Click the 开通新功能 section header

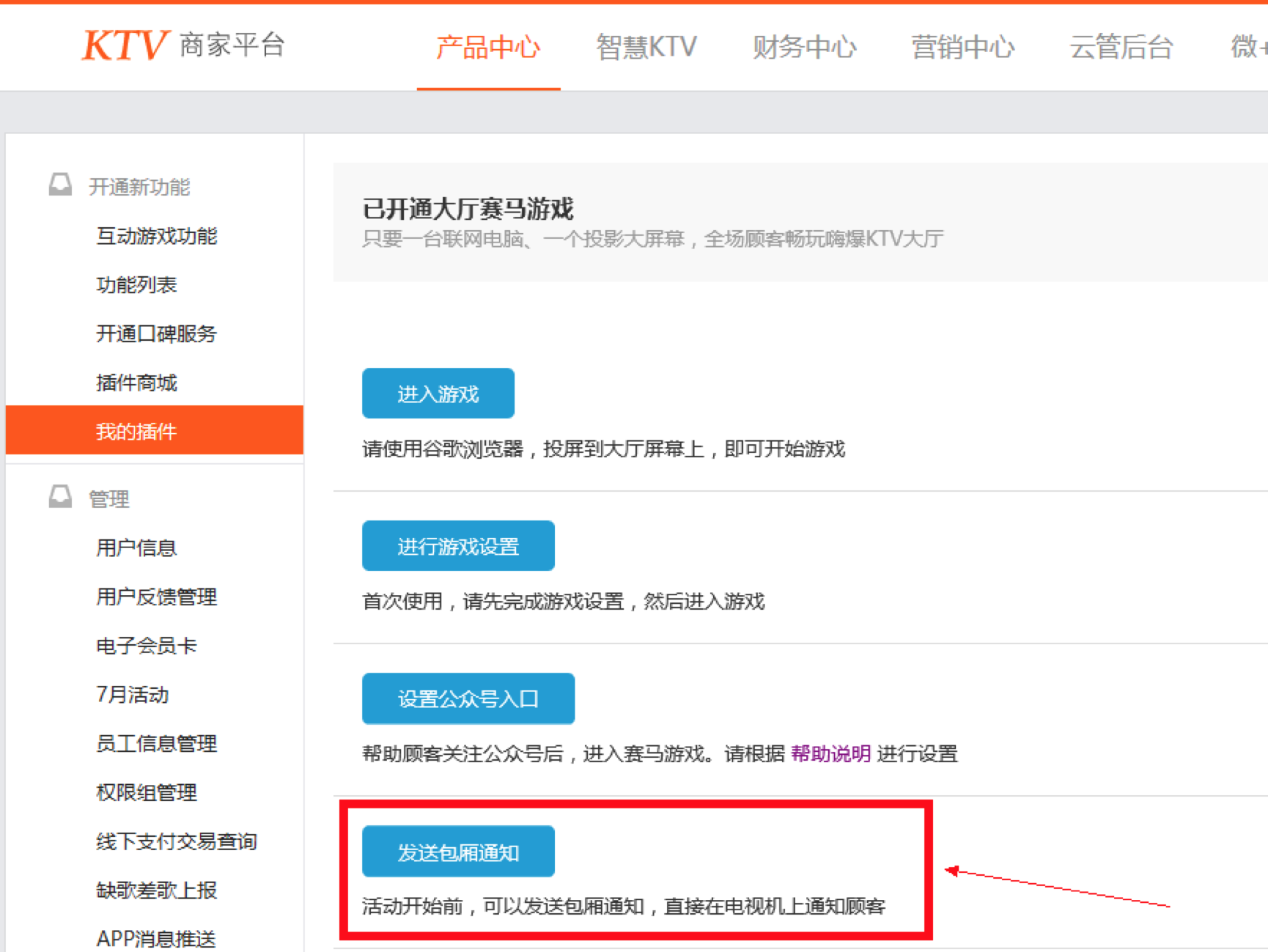click(x=139, y=187)
